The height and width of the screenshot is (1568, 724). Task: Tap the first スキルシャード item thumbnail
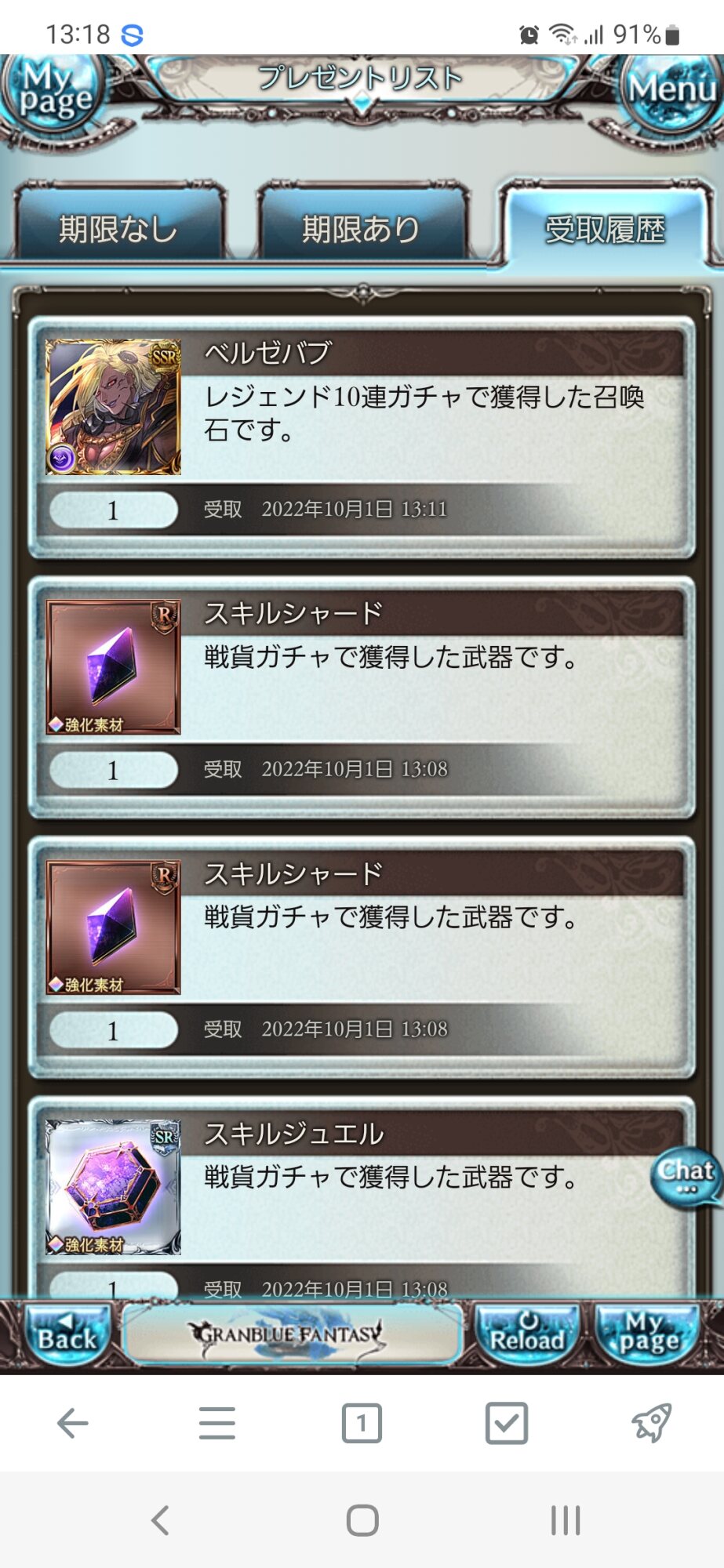click(x=113, y=667)
